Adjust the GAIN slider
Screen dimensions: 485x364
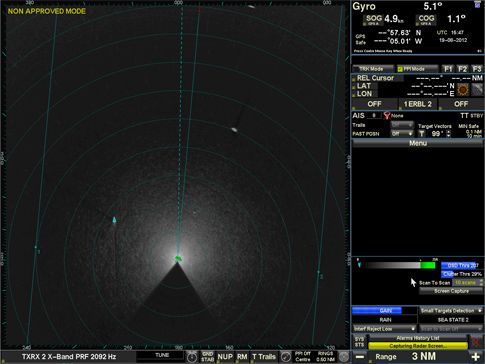tap(385, 311)
